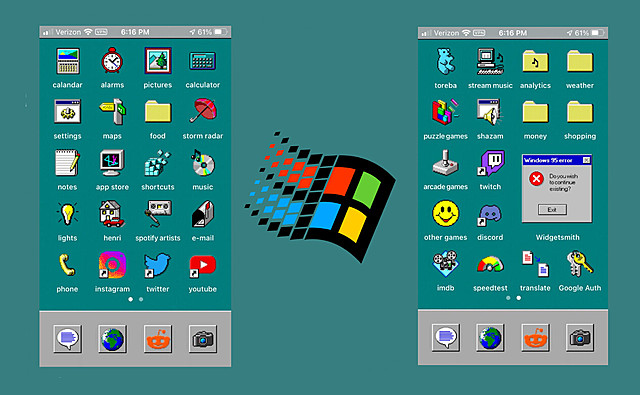The image size is (640, 395).
Task: Open the food folder
Action: pyautogui.click(x=158, y=111)
